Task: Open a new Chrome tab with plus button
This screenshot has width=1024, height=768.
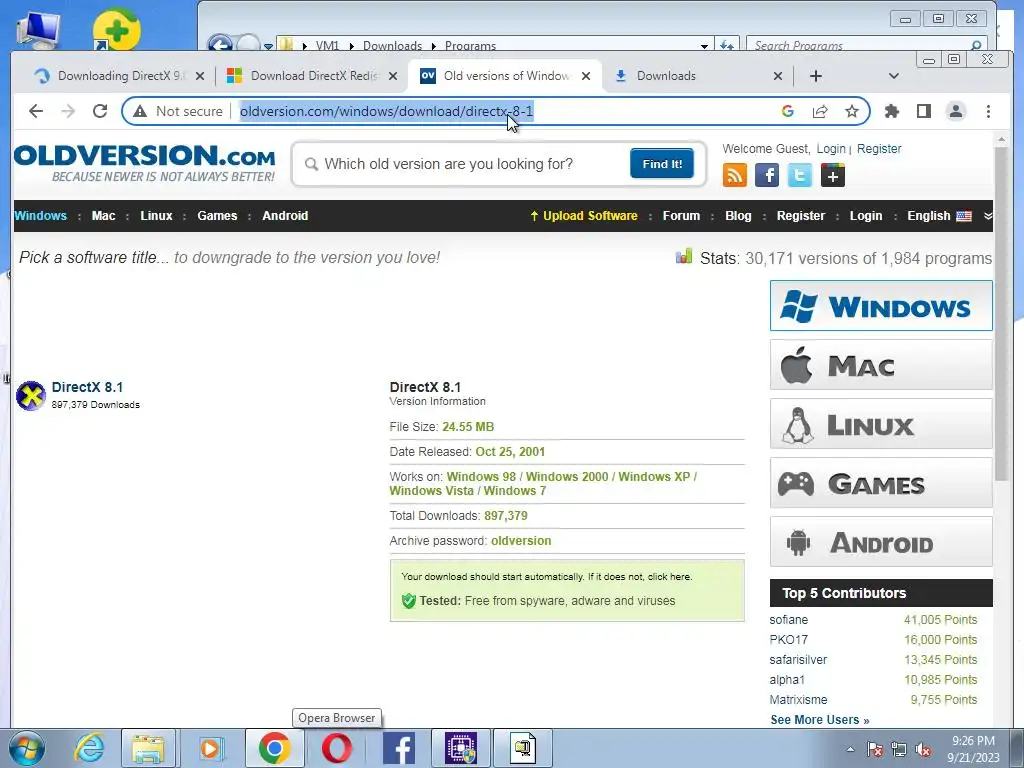Action: (x=816, y=76)
